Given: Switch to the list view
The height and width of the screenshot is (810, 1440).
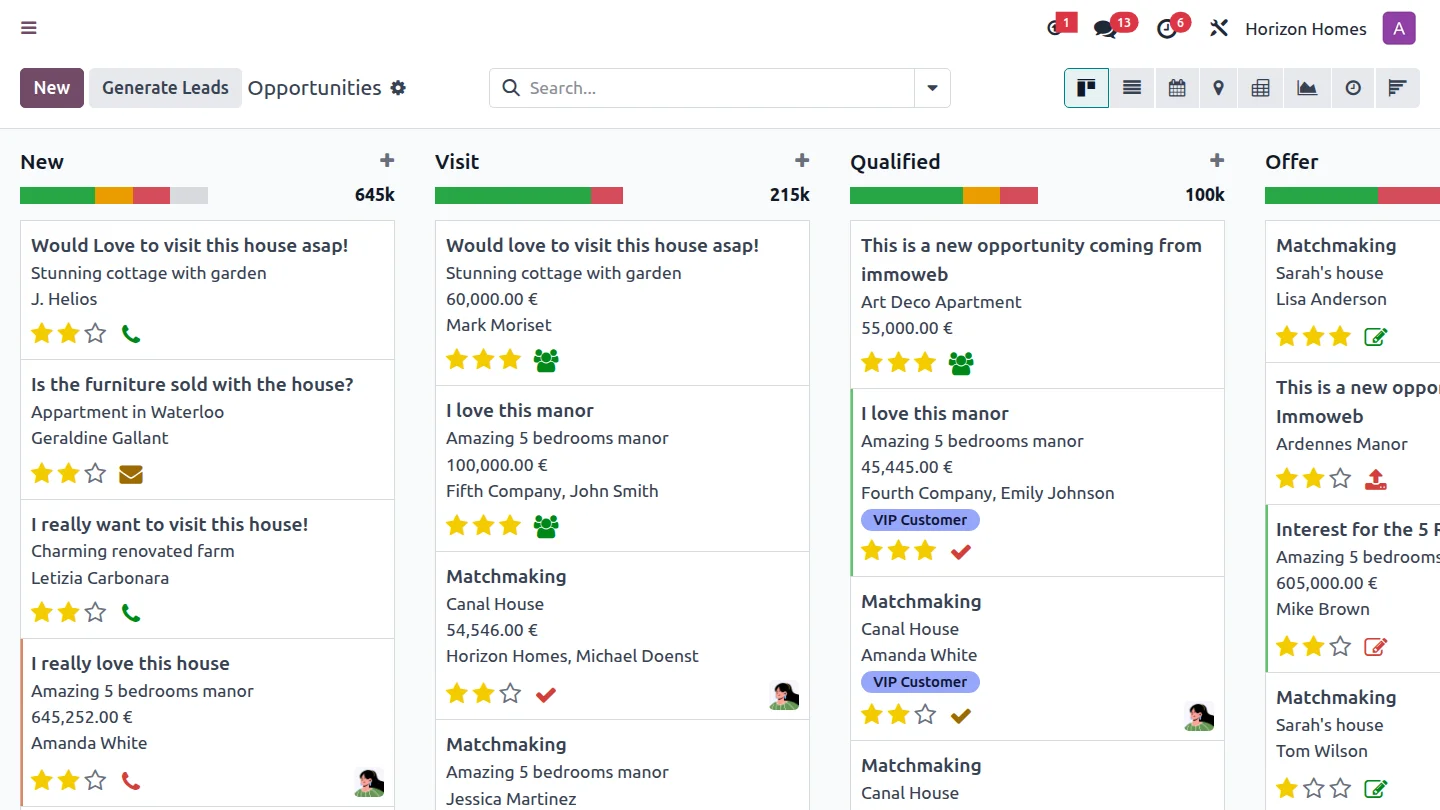Looking at the screenshot, I should click(x=1132, y=88).
